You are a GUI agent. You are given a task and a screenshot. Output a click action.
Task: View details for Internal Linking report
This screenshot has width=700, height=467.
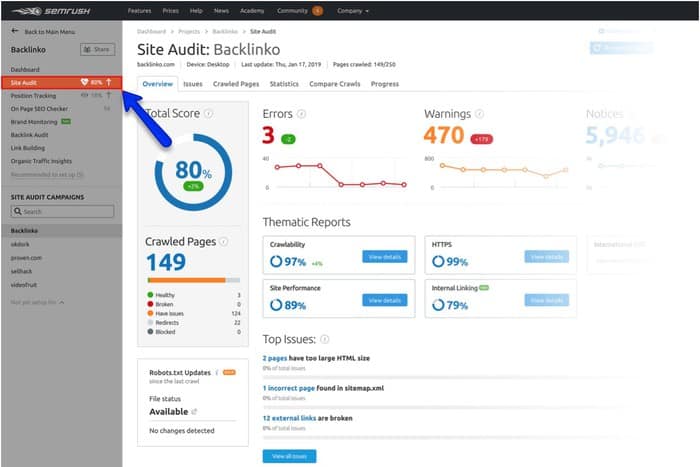coord(547,300)
